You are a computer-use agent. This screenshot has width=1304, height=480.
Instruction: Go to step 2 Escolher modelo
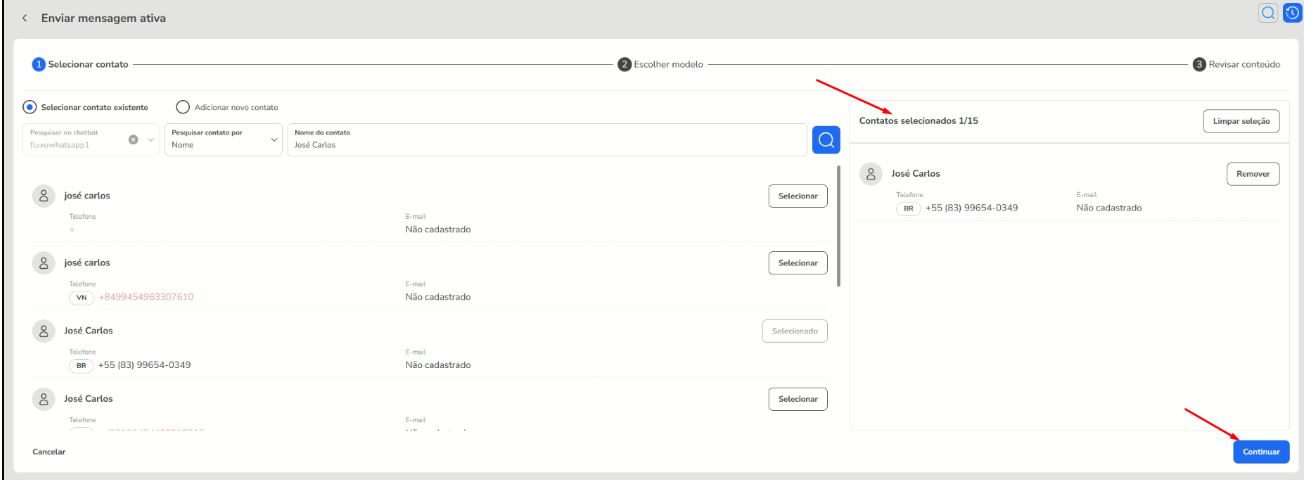pos(660,64)
